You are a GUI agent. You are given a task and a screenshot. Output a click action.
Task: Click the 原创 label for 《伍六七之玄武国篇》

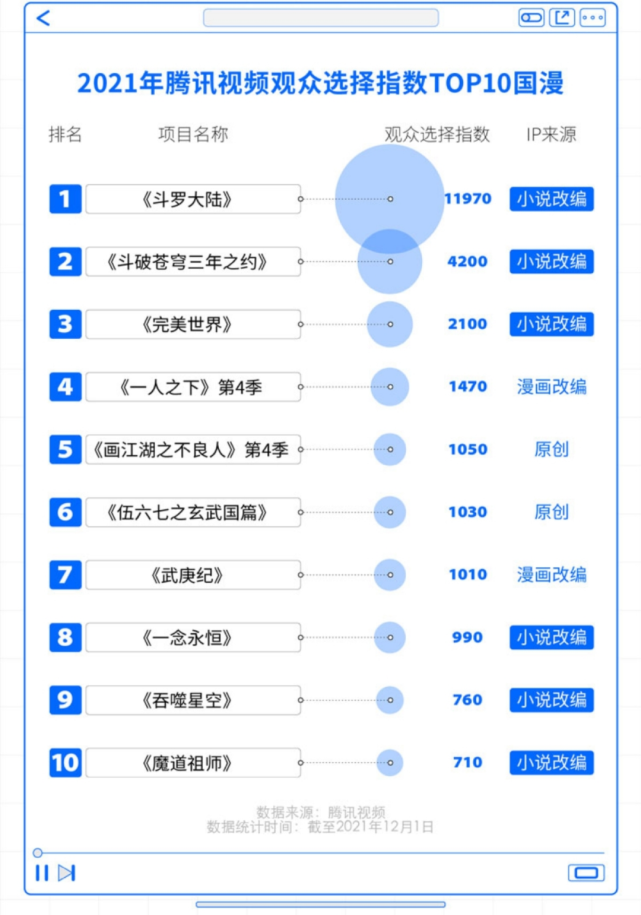point(551,512)
